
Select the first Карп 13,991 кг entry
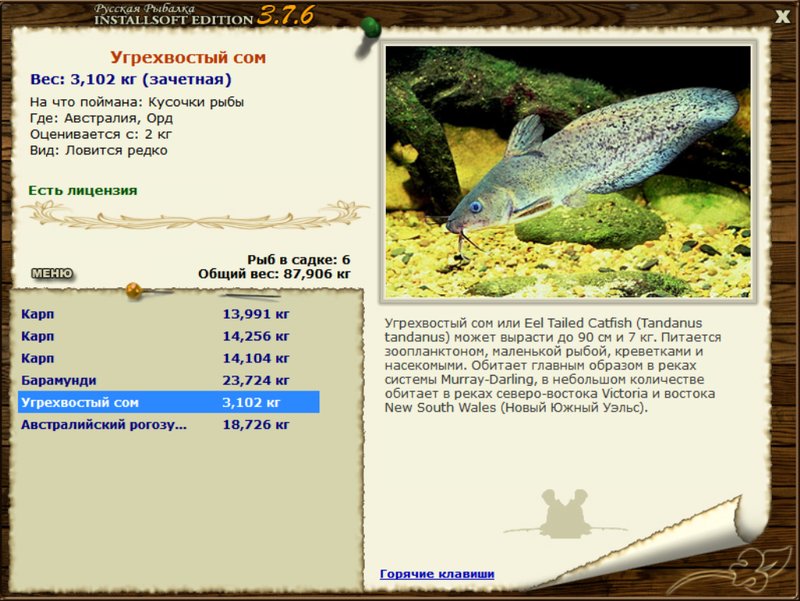168,314
